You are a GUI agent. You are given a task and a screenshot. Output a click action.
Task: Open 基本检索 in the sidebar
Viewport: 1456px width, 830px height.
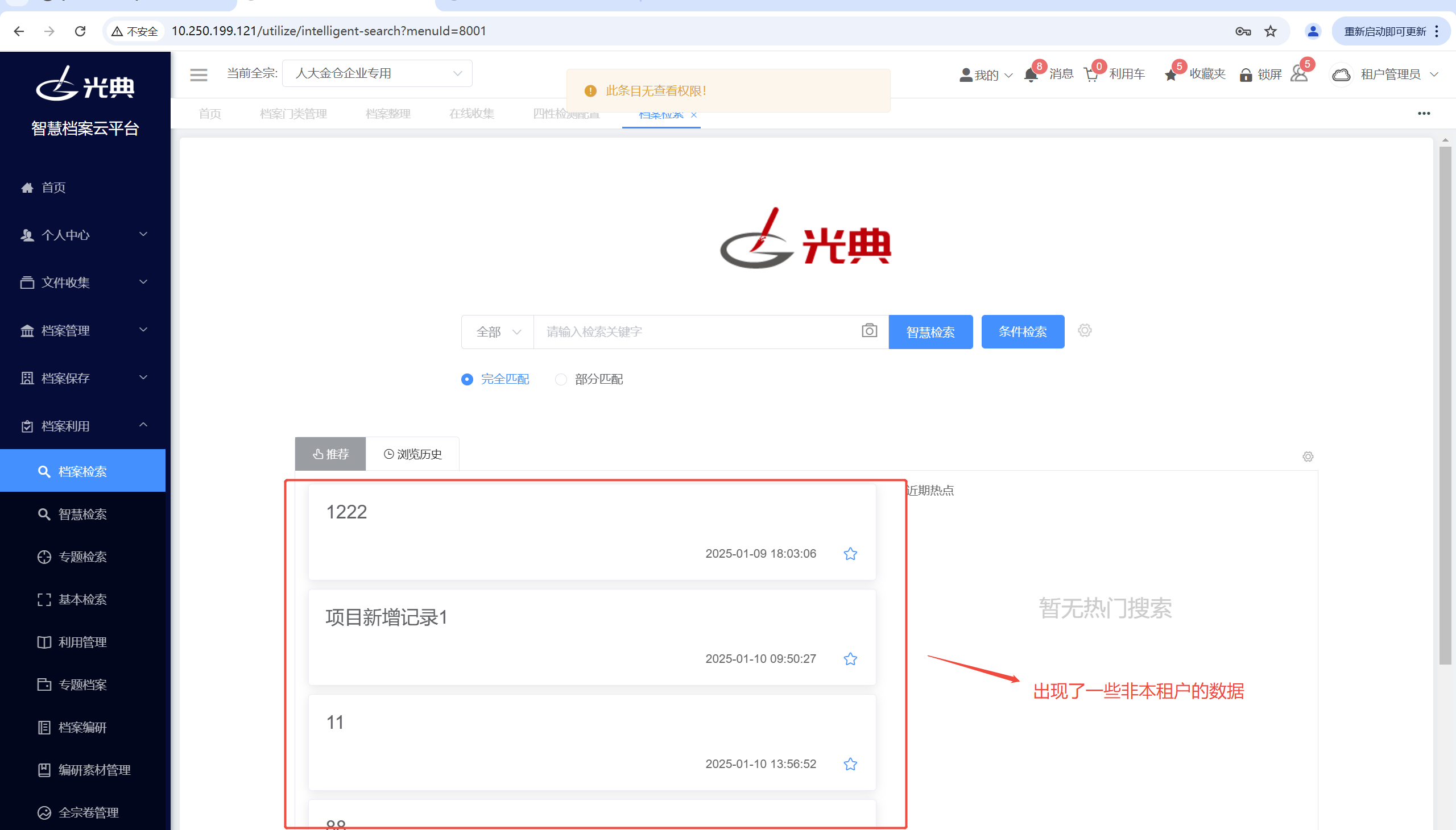coord(82,600)
